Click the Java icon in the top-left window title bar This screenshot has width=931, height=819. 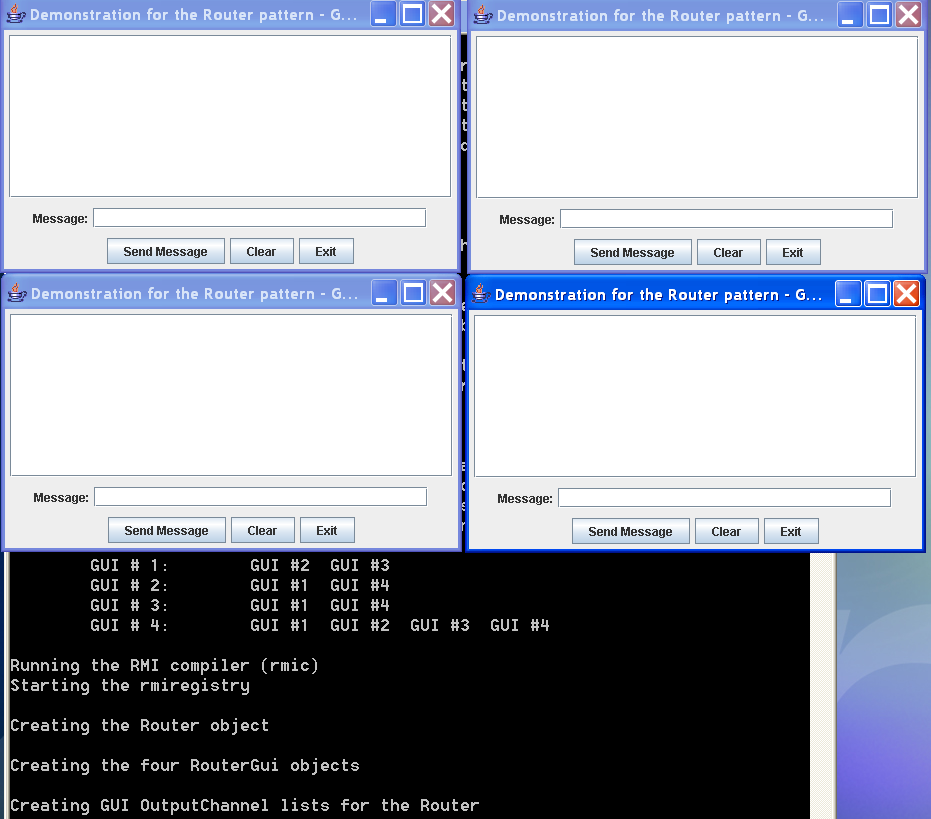16,15
